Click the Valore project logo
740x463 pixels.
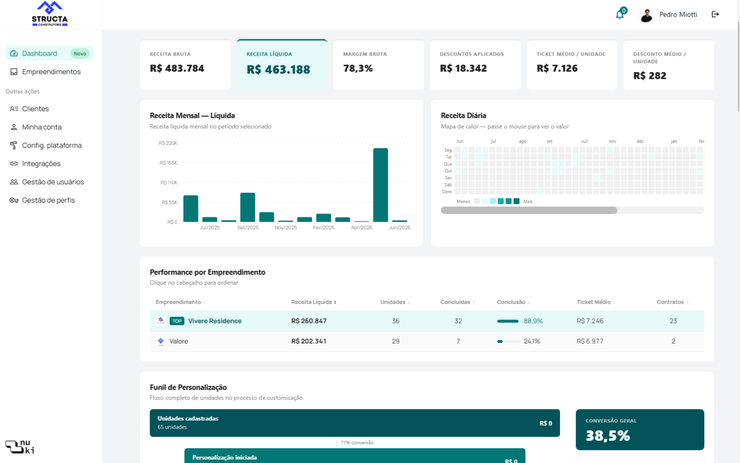click(x=160, y=341)
